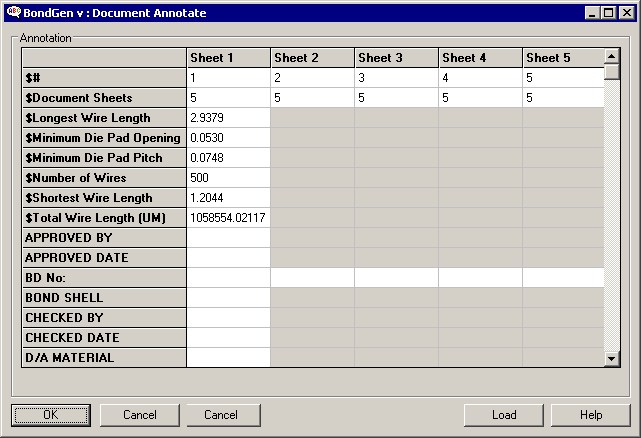Select $Document Sheets cell under Sheet 1
Screen dimensions: 641x438
pos(229,98)
